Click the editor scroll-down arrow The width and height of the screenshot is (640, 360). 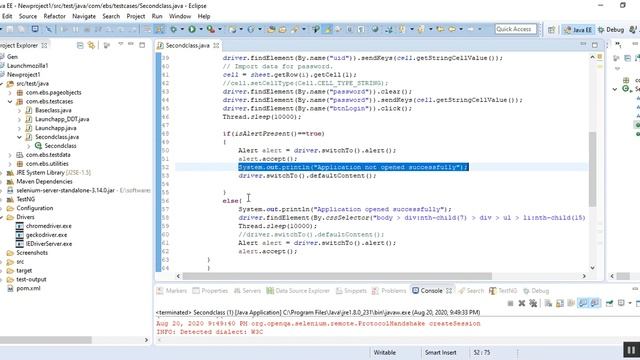click(593, 268)
